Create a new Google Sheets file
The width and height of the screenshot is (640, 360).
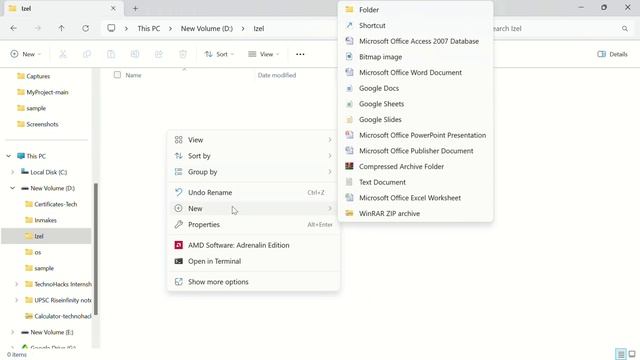tap(416, 104)
